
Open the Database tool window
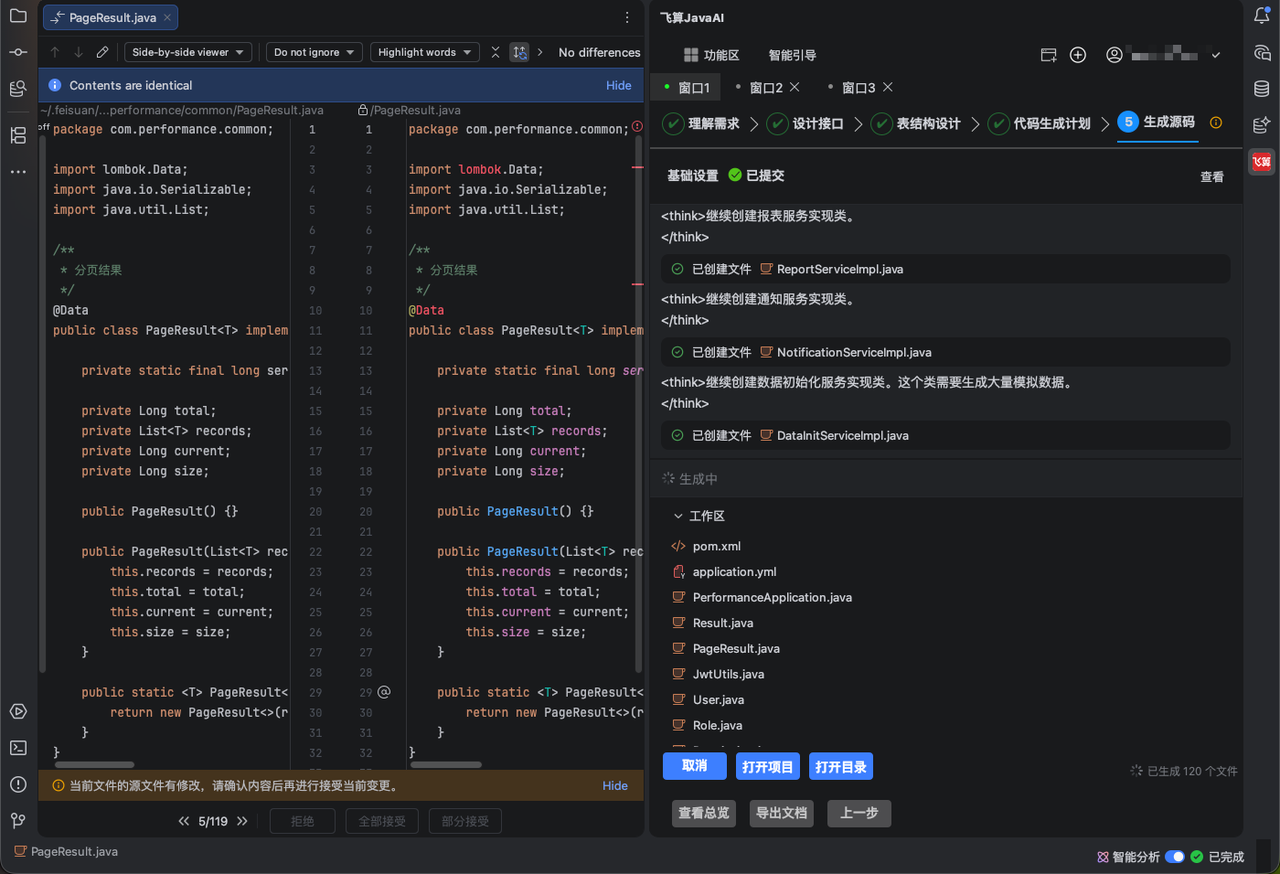[x=1262, y=89]
